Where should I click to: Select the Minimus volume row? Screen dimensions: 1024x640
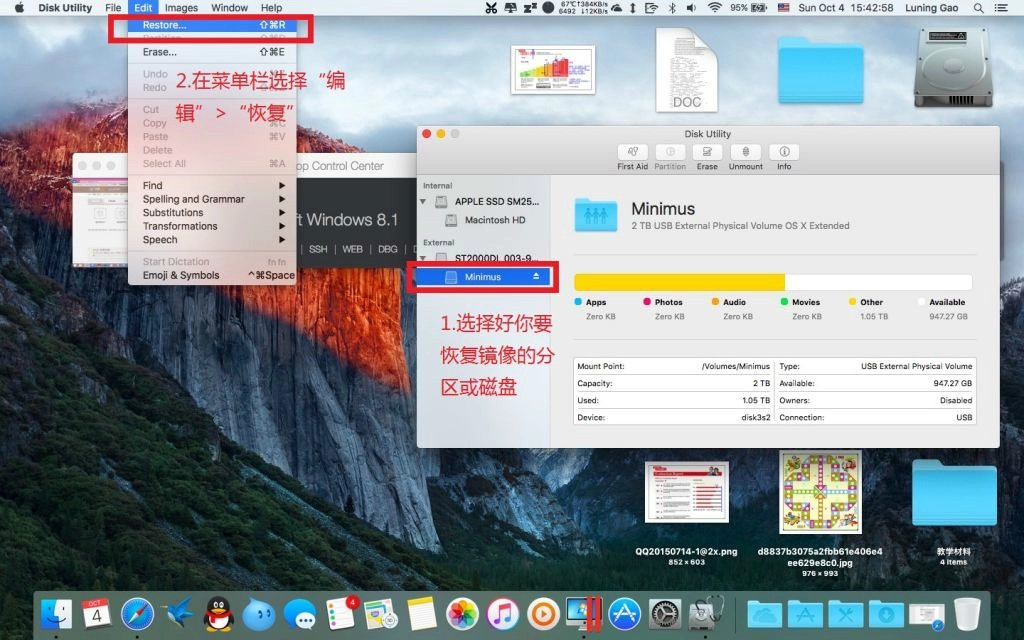click(x=484, y=277)
